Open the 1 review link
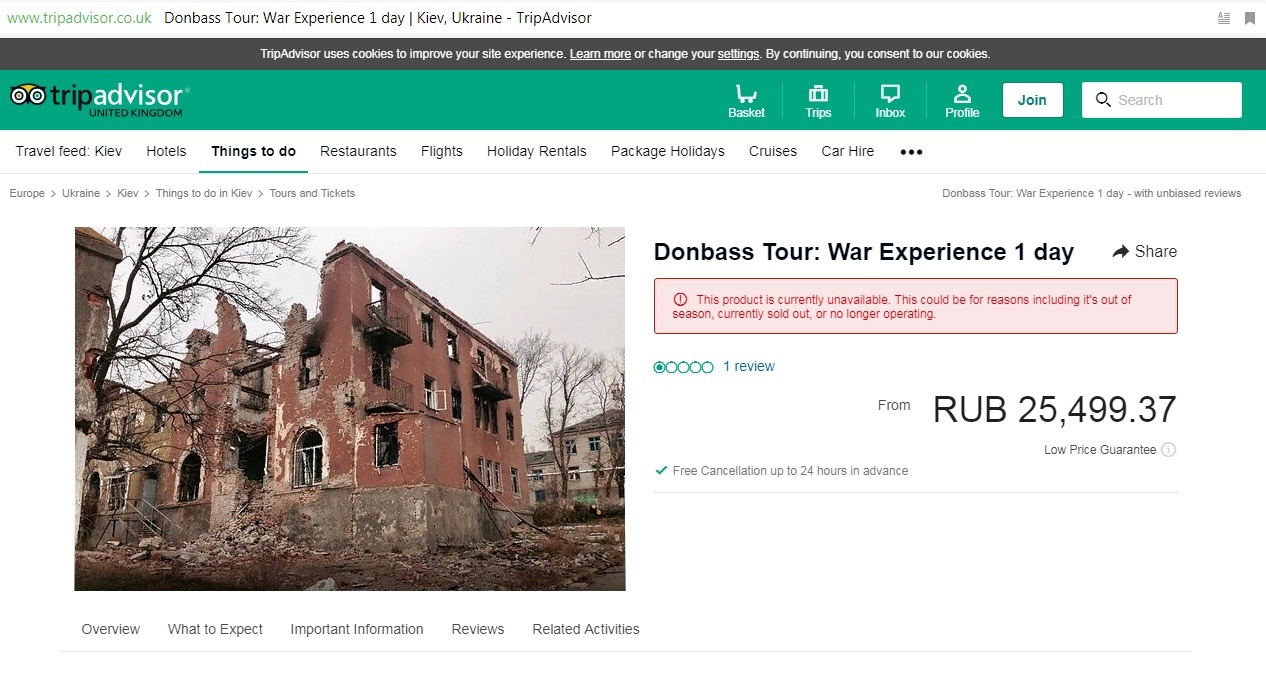Screen dimensions: 1266x679 click(x=749, y=367)
